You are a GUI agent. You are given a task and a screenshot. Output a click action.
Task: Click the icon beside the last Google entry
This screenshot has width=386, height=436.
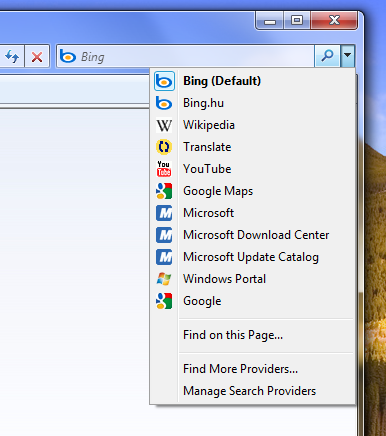click(x=164, y=301)
